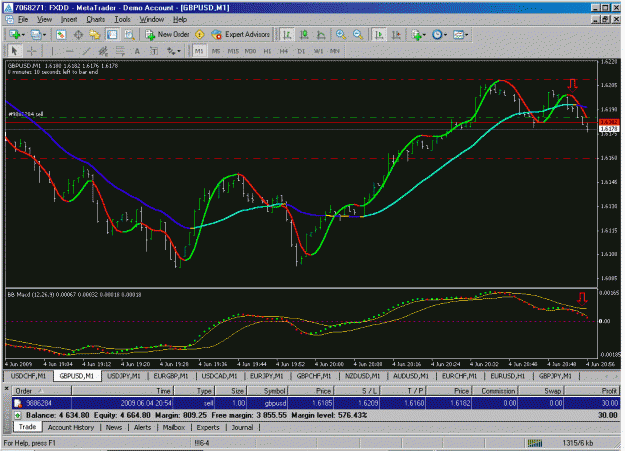
Task: Open the New Chart toolbar icon
Action: (x=15, y=35)
